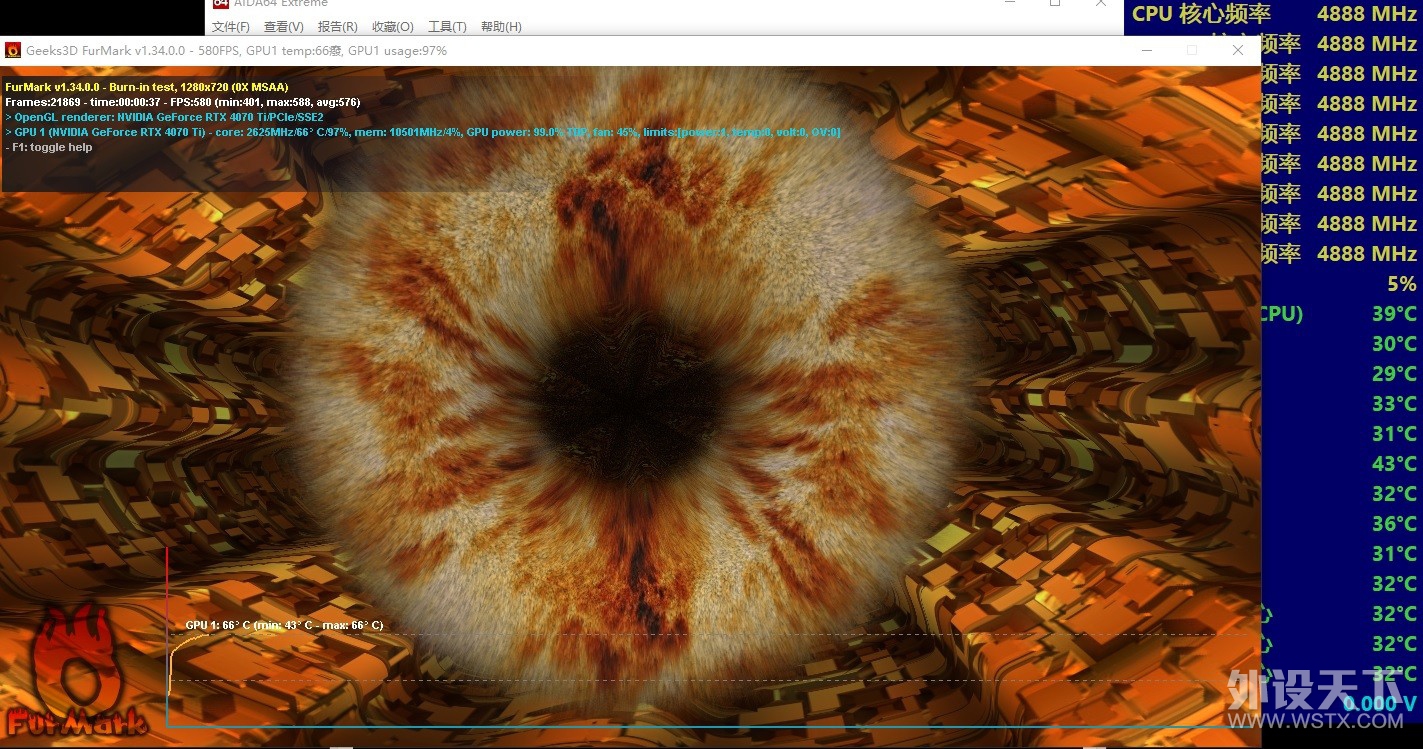The image size is (1423, 749).
Task: Minimize the FurMark window
Action: tap(1146, 50)
